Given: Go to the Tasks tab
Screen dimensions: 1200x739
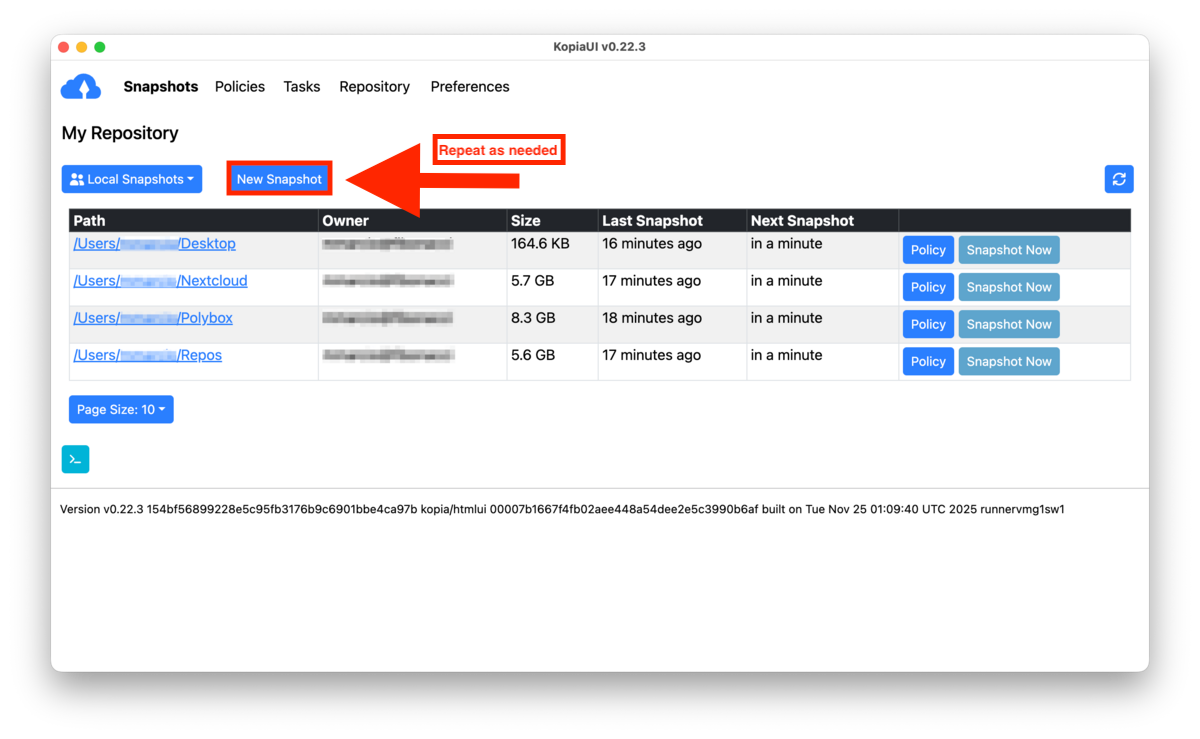Looking at the screenshot, I should (302, 87).
